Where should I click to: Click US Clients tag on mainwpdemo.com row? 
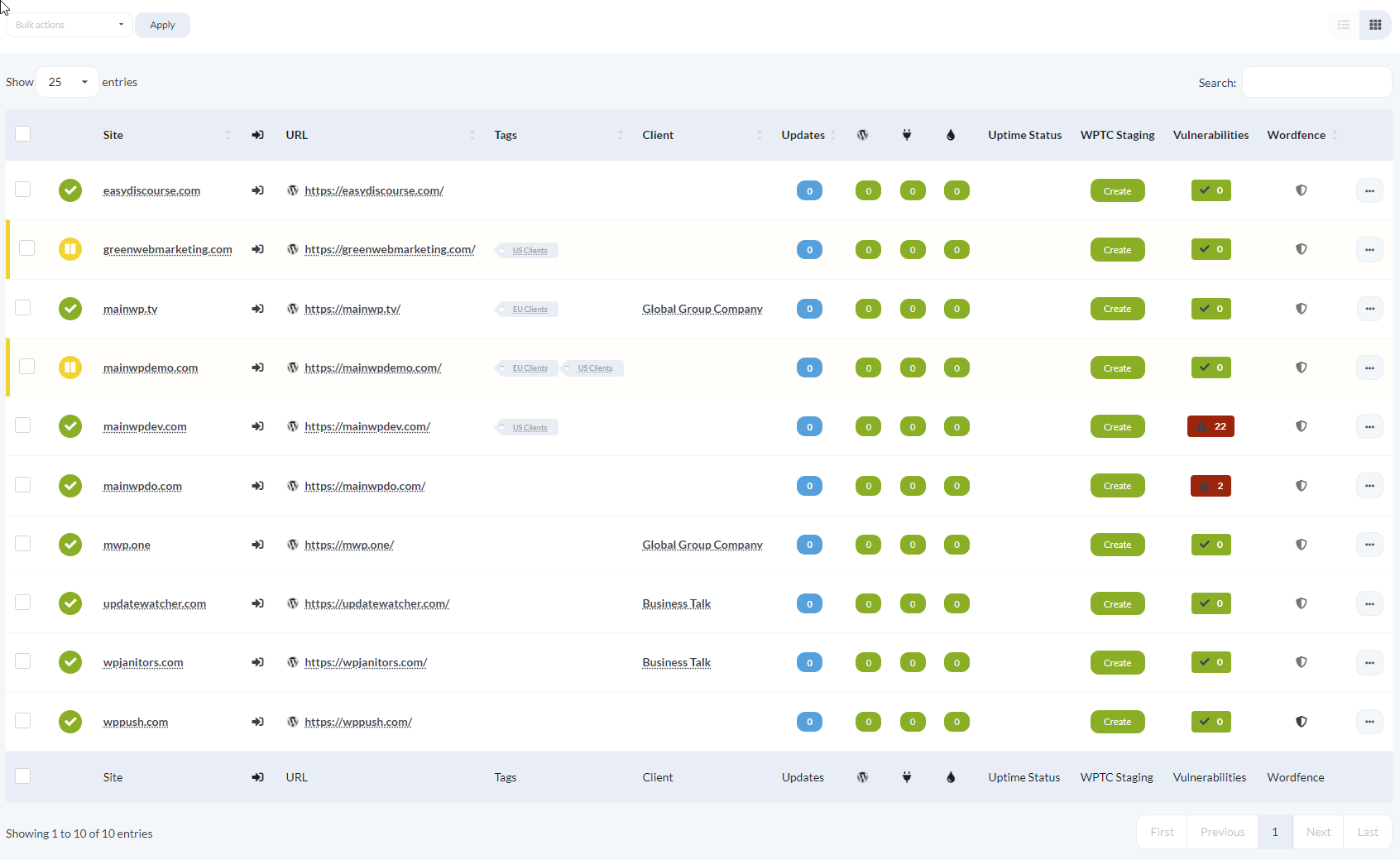(x=593, y=368)
